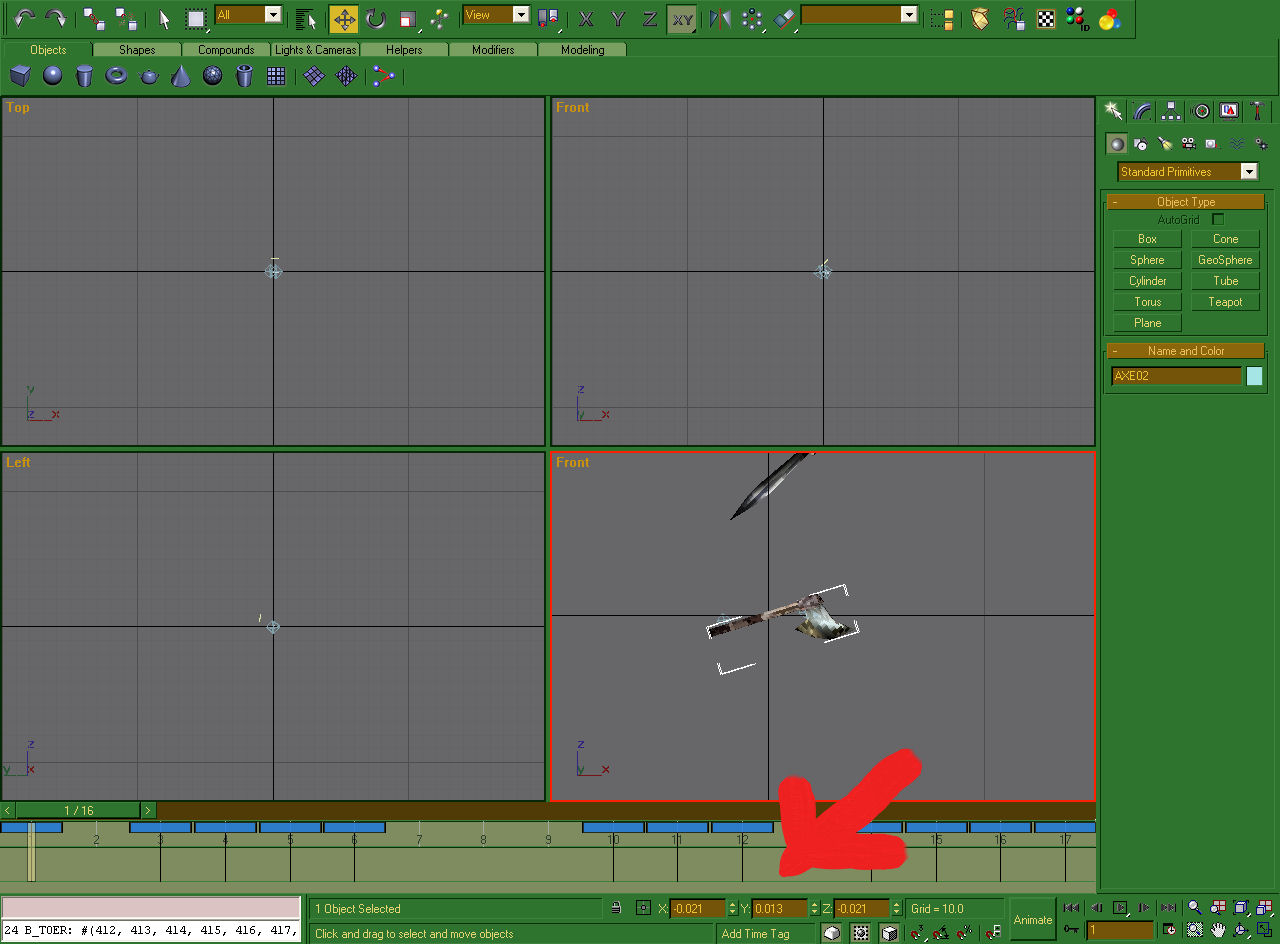The image size is (1280, 944).
Task: Select the Mirror Selected Objects tool
Action: (719, 18)
